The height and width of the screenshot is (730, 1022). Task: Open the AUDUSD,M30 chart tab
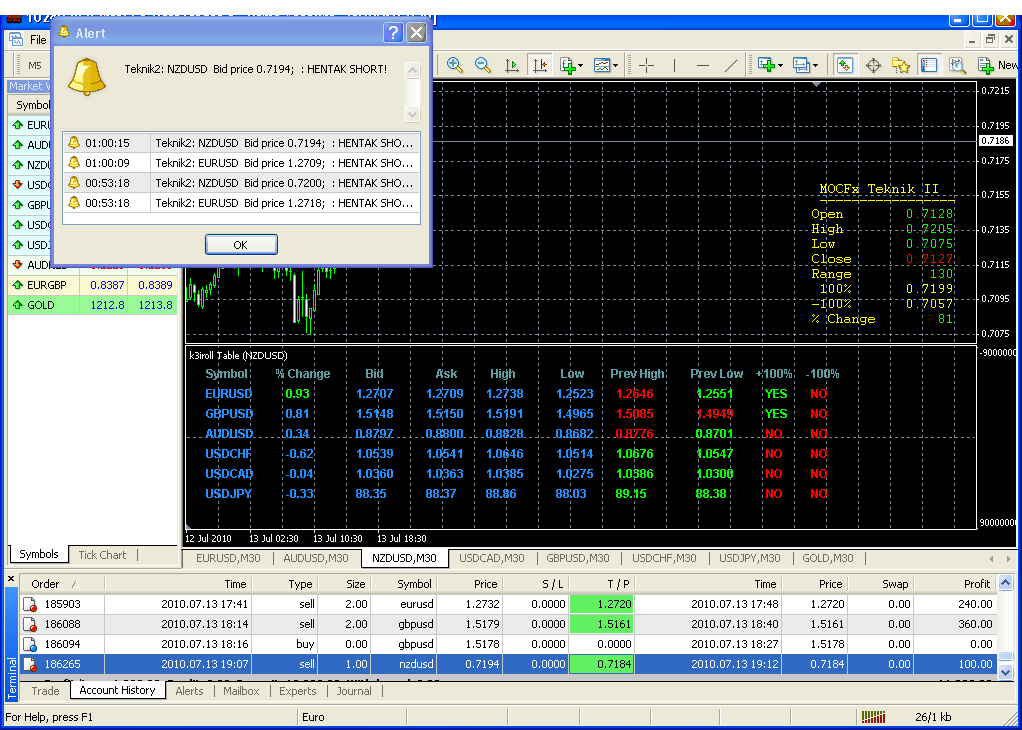[x=315, y=558]
